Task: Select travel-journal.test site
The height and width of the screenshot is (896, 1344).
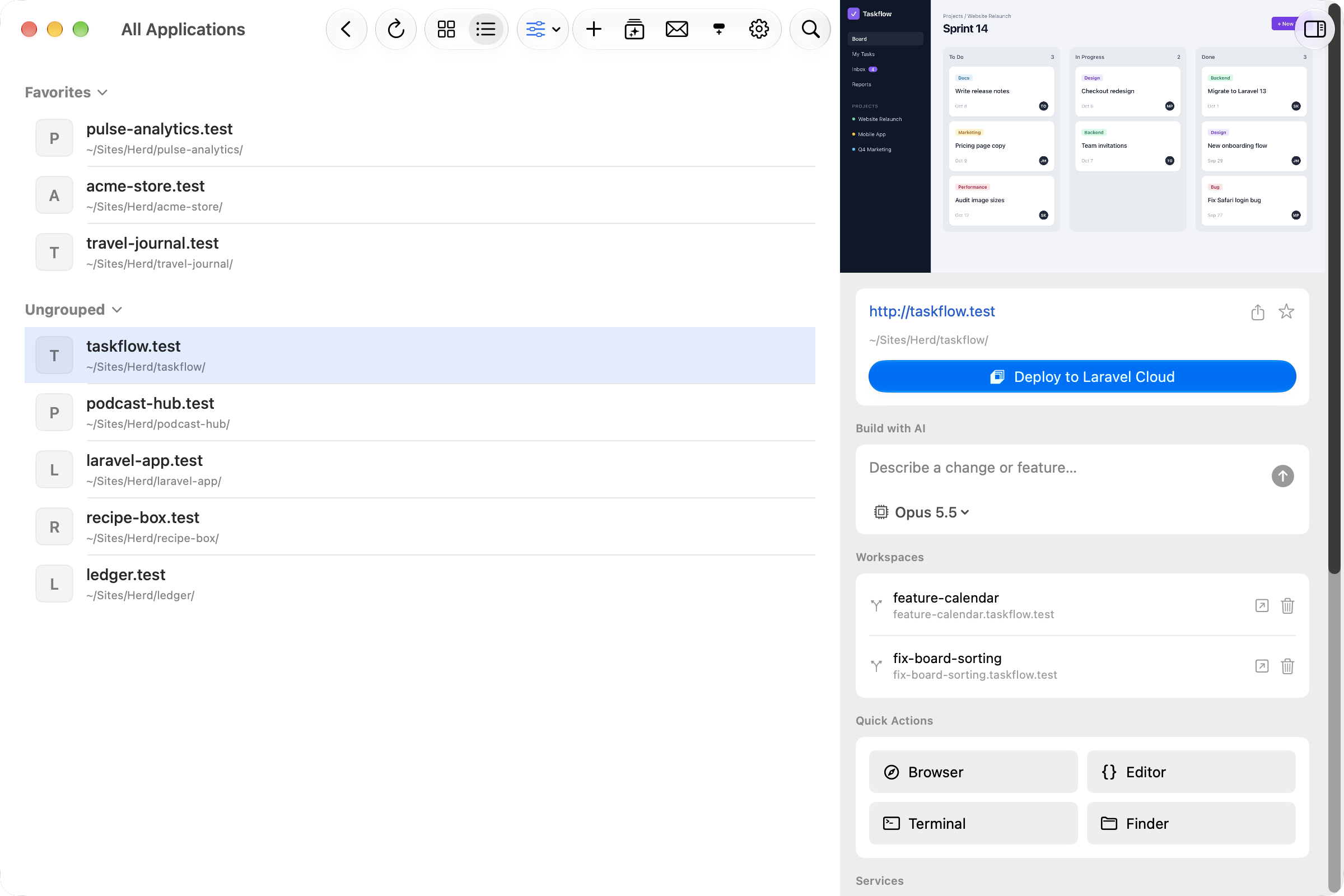Action: click(420, 253)
